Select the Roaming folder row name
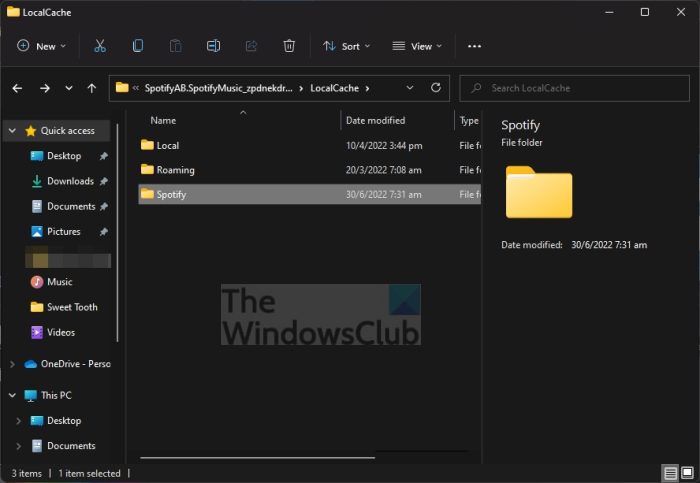700x483 pixels. pos(175,170)
